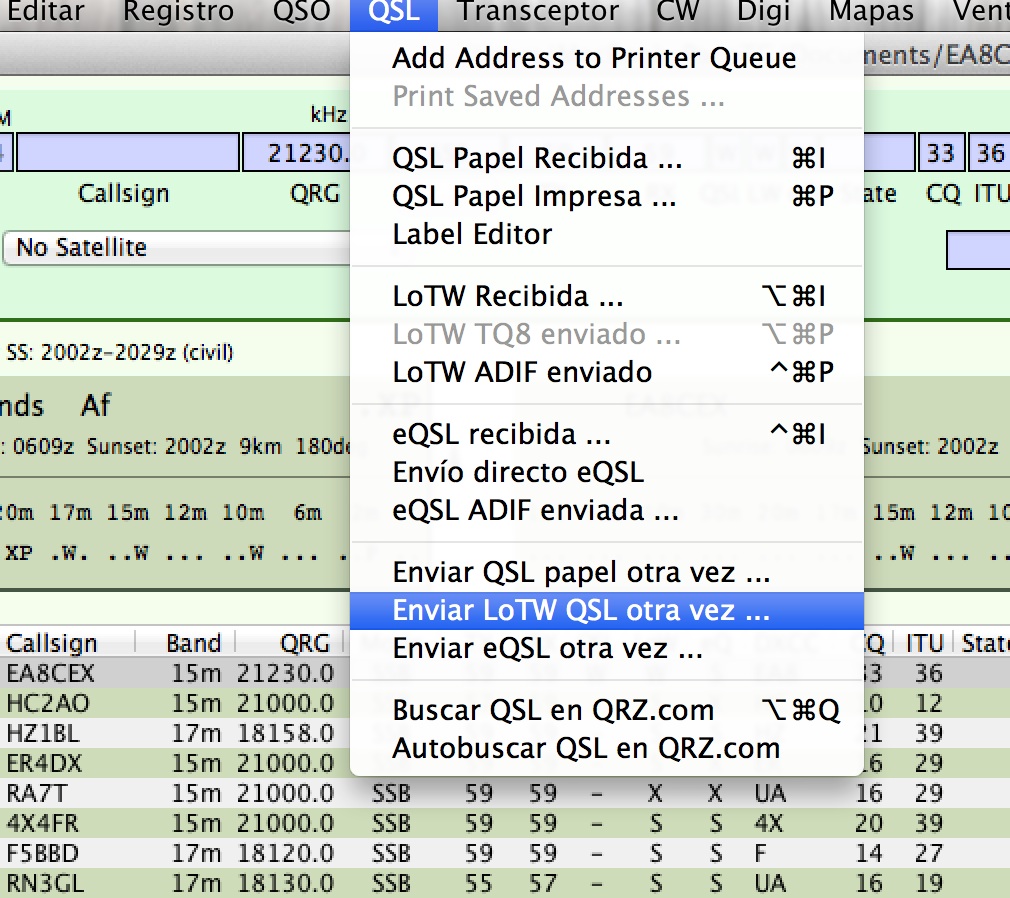Open the Transceptor menu
This screenshot has width=1010, height=898.
tap(538, 12)
